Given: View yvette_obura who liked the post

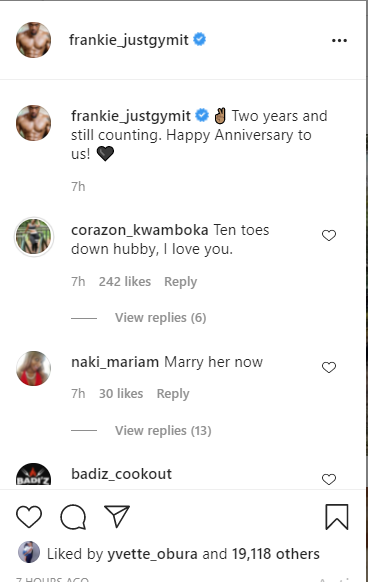Looking at the screenshot, I should (152, 554).
